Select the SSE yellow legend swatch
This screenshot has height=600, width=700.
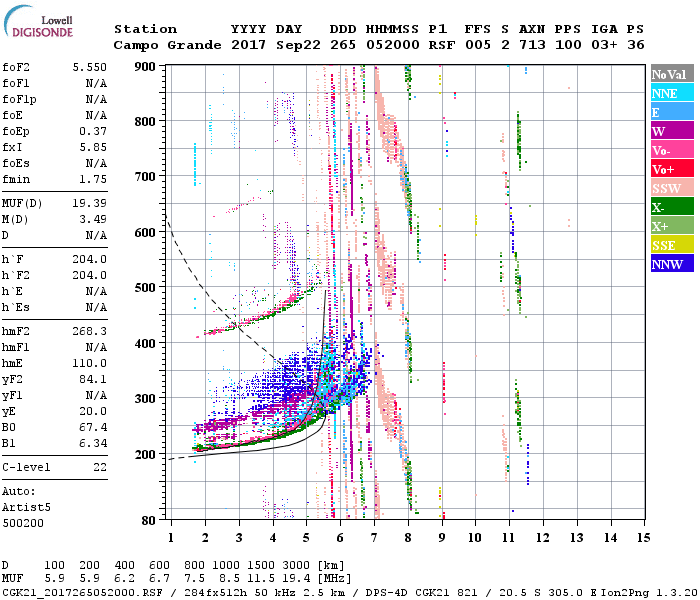[x=672, y=245]
